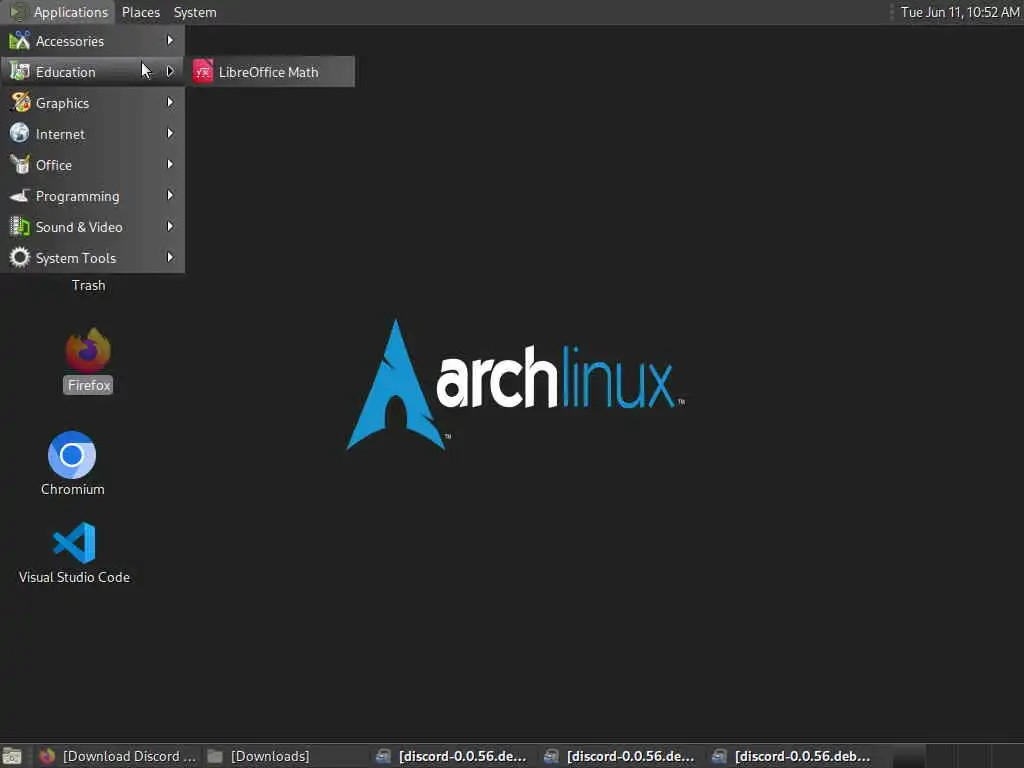Click the Sound & Video film icon
This screenshot has height=768, width=1024.
(x=20, y=227)
